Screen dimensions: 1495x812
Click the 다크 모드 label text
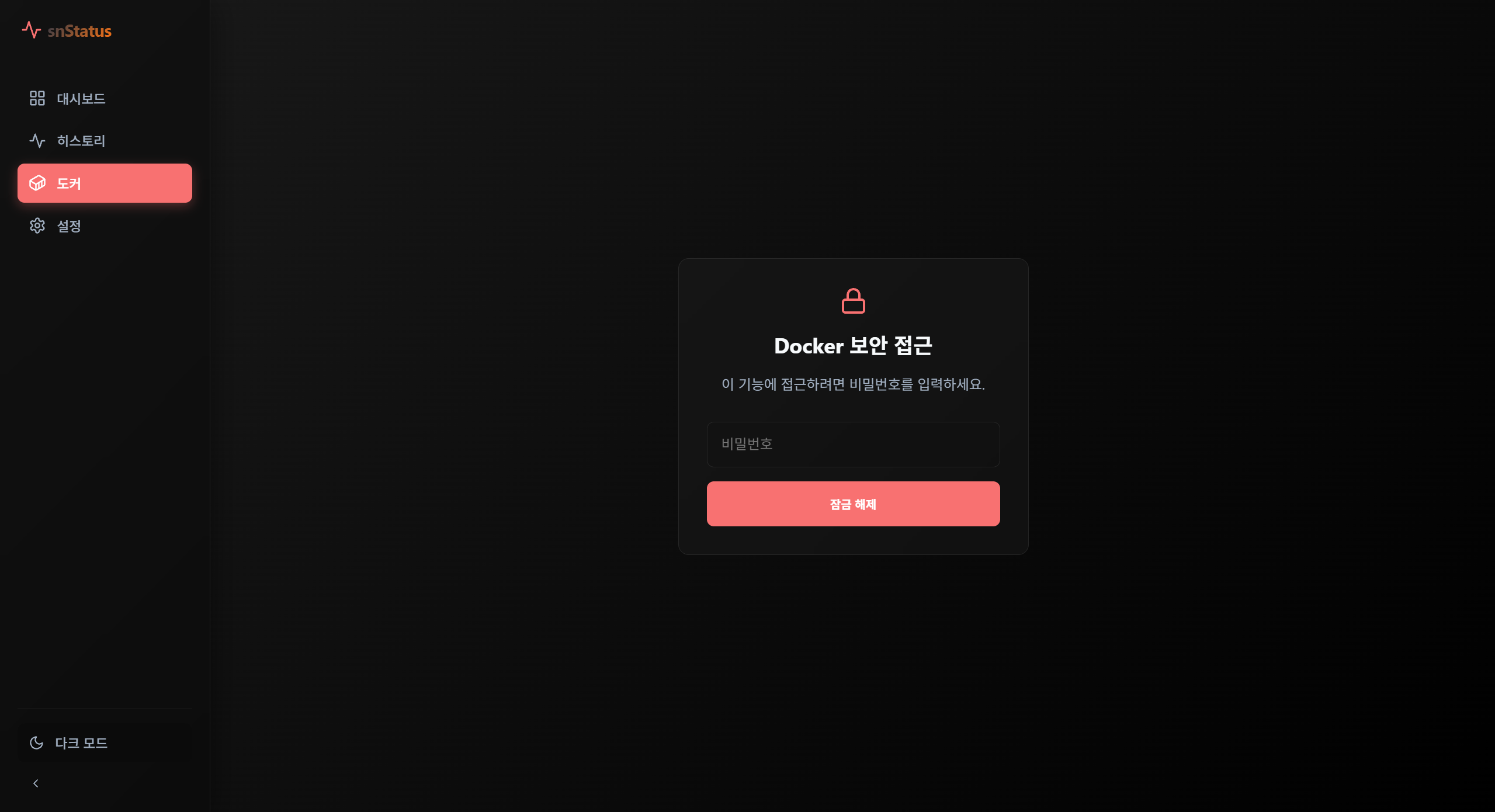pyautogui.click(x=81, y=742)
